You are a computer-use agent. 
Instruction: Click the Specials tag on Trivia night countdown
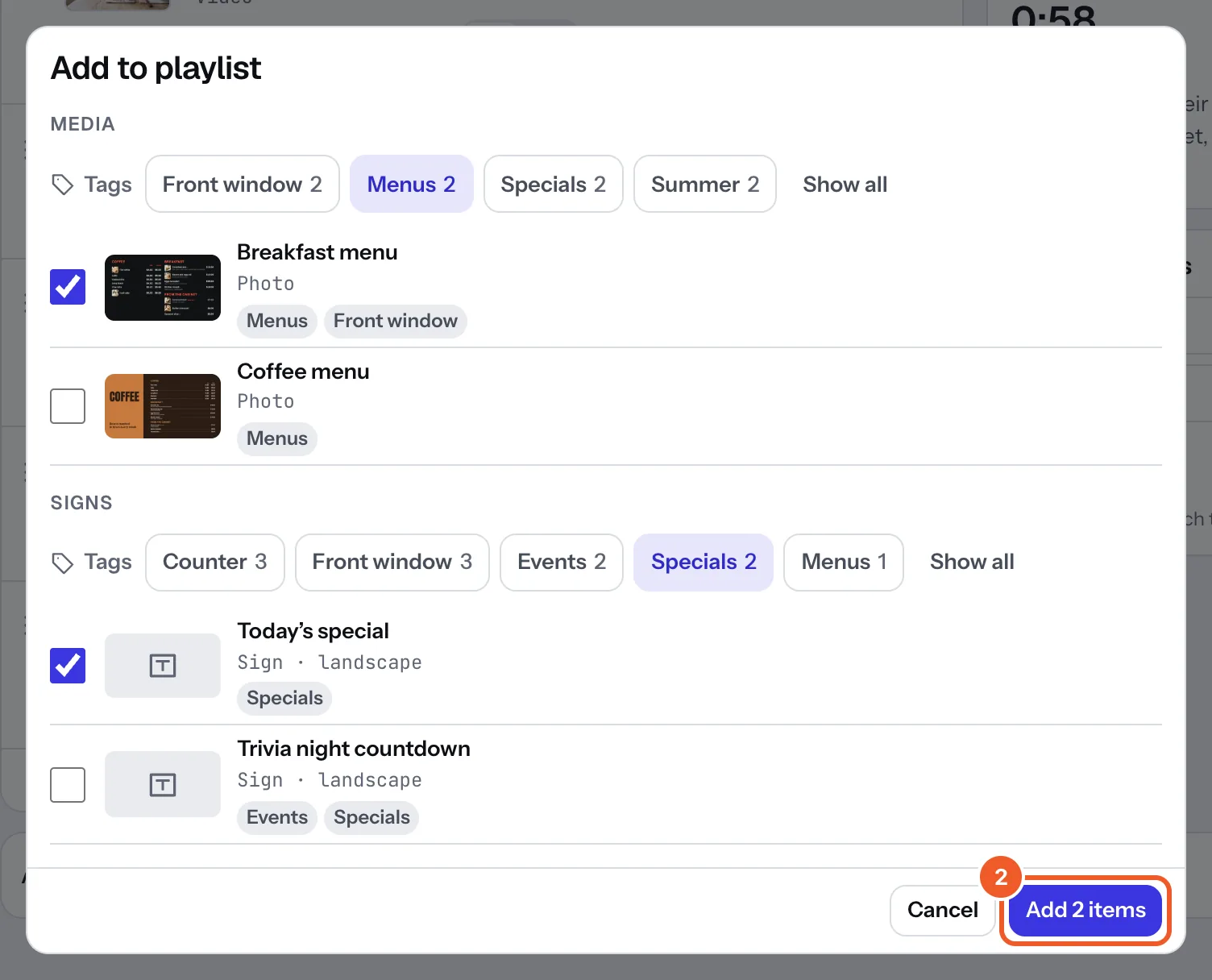(371, 817)
